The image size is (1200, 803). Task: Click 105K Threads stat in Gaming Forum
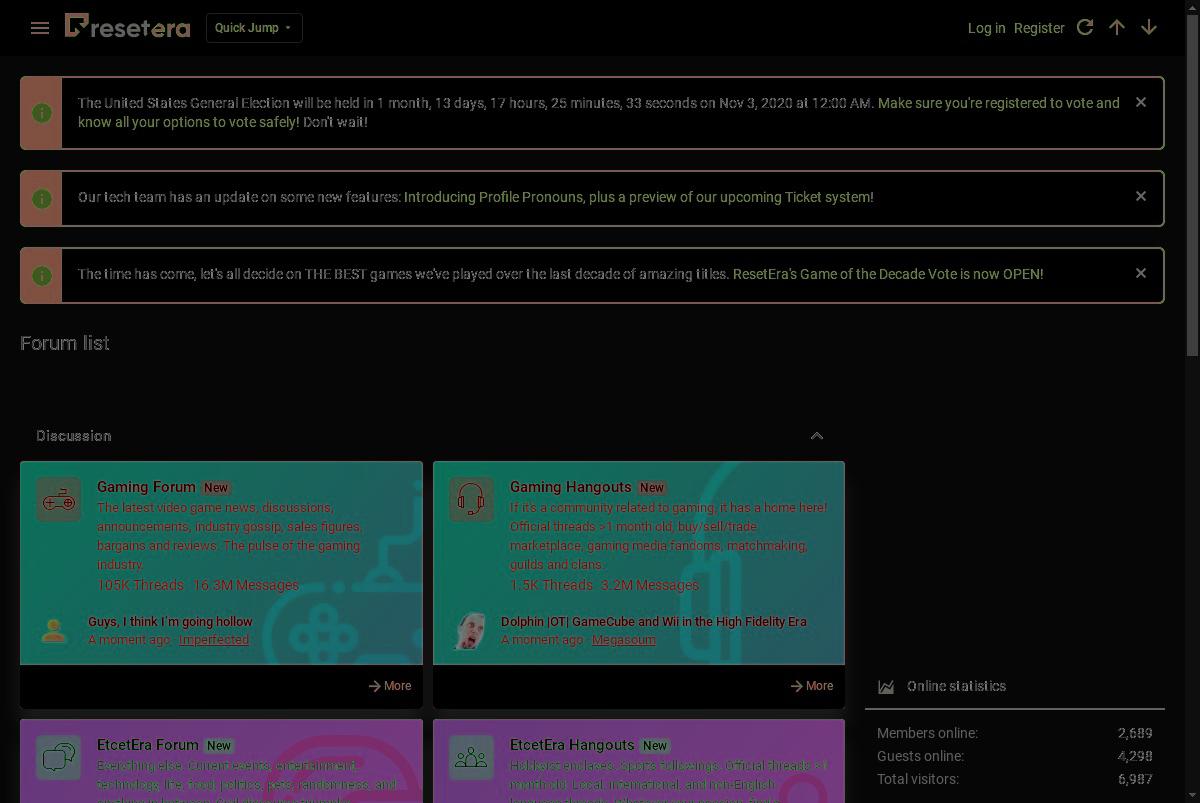click(x=140, y=585)
